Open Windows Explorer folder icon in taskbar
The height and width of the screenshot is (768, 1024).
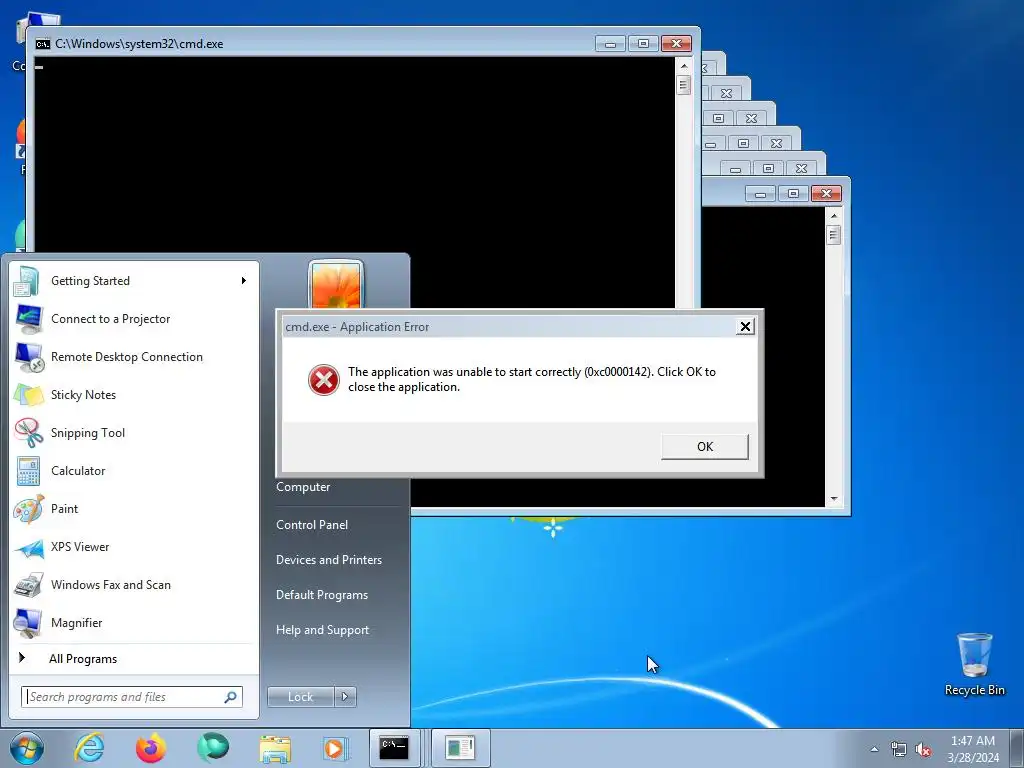[x=276, y=748]
